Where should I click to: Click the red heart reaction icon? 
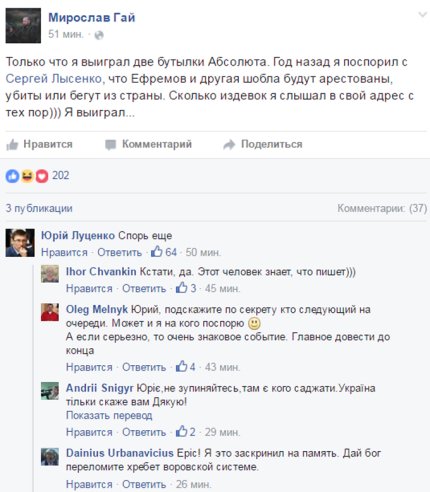[42, 176]
